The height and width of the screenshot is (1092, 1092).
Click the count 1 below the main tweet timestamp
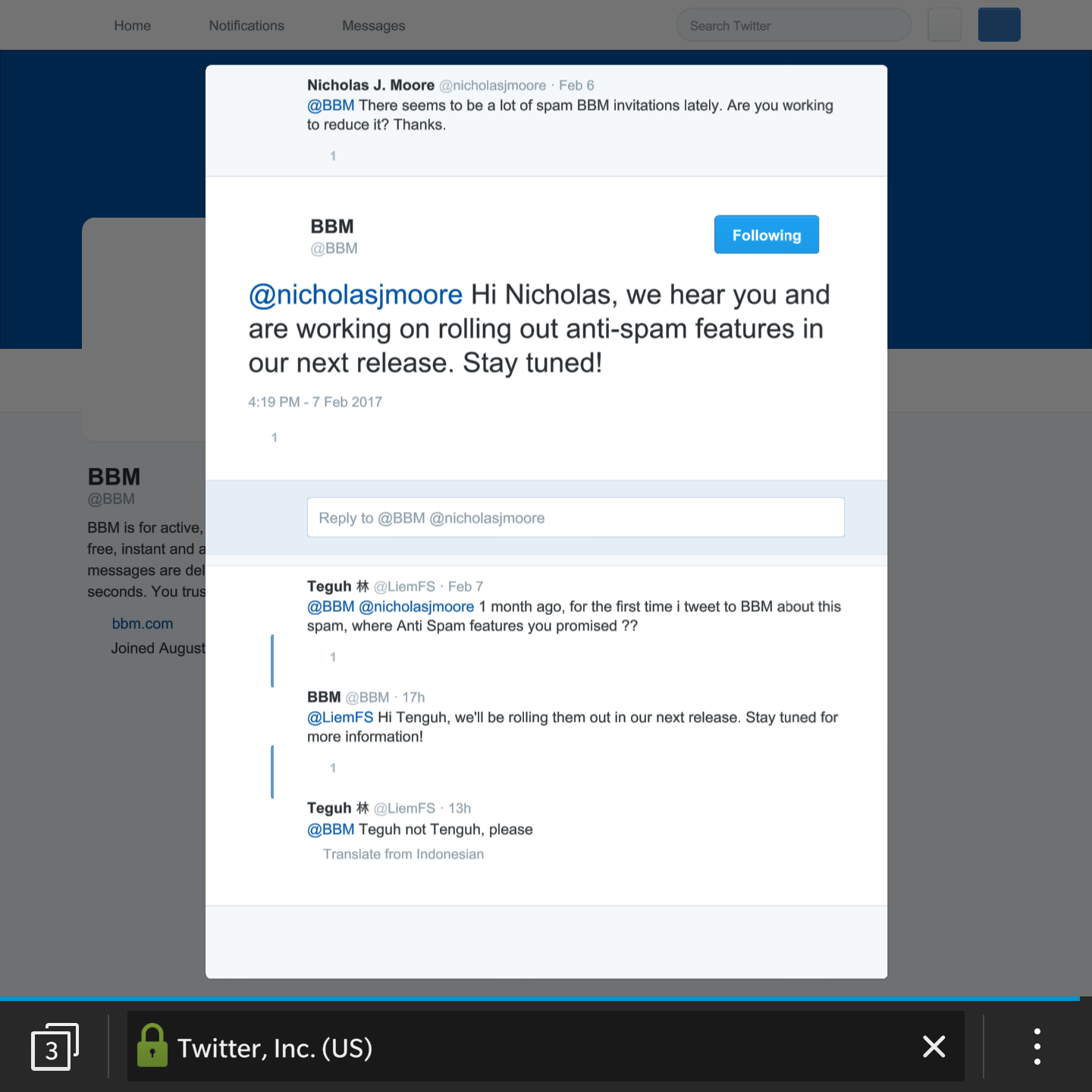pos(275,438)
